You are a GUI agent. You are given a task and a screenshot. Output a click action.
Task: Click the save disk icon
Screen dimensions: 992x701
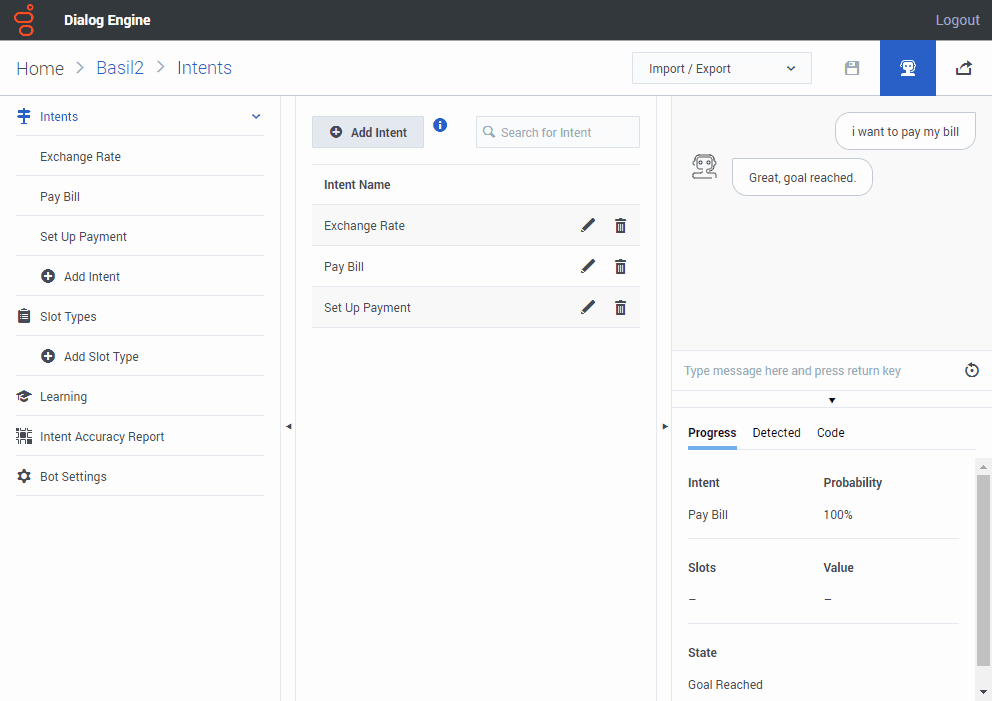[852, 68]
